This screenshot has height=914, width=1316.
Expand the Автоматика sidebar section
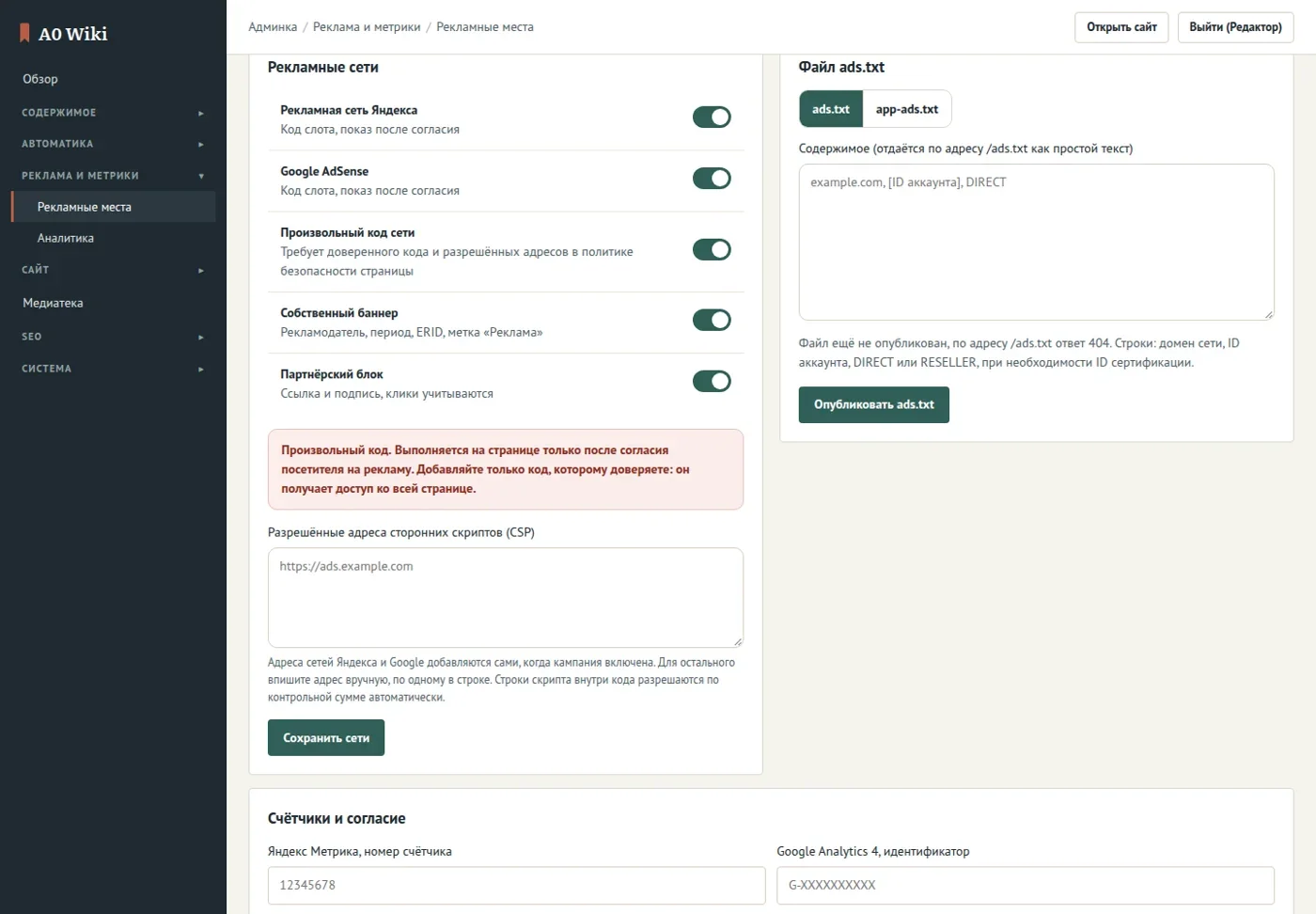[x=113, y=144]
